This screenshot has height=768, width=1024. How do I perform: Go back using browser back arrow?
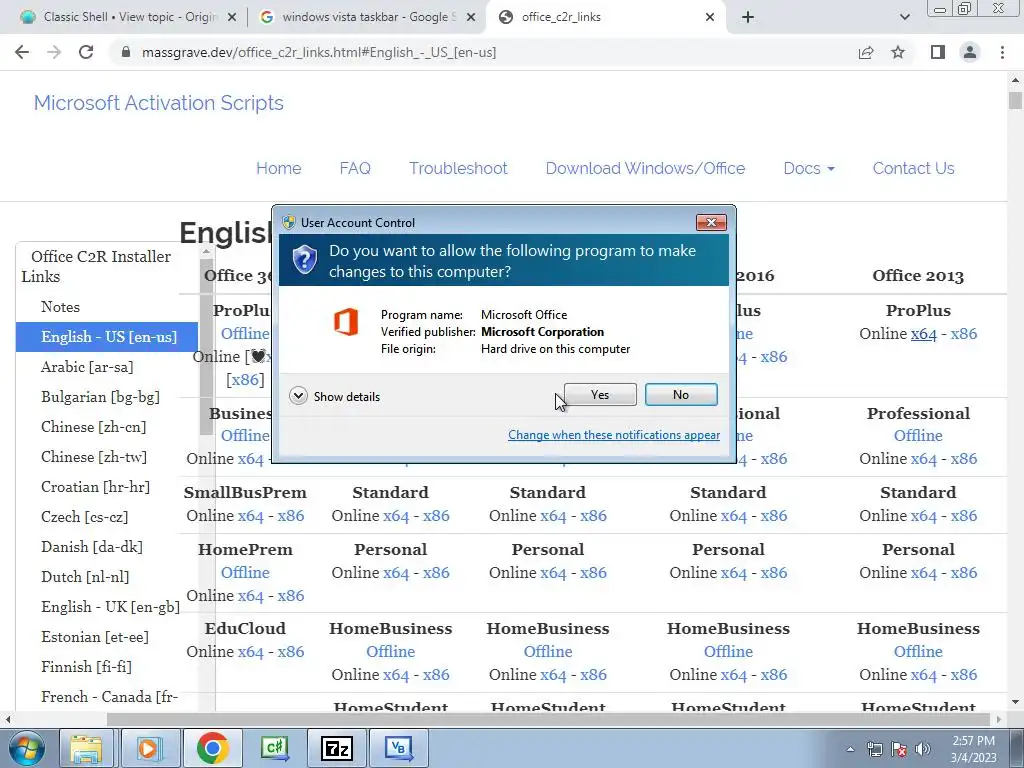click(22, 52)
